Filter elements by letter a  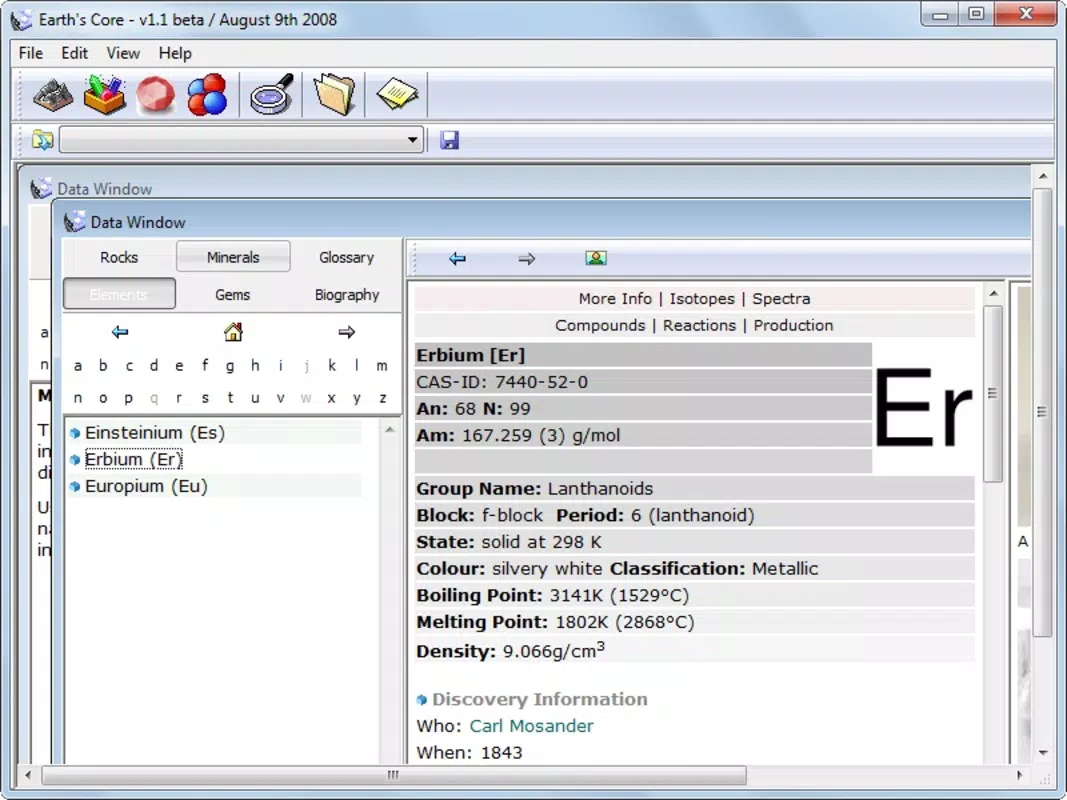coord(78,366)
